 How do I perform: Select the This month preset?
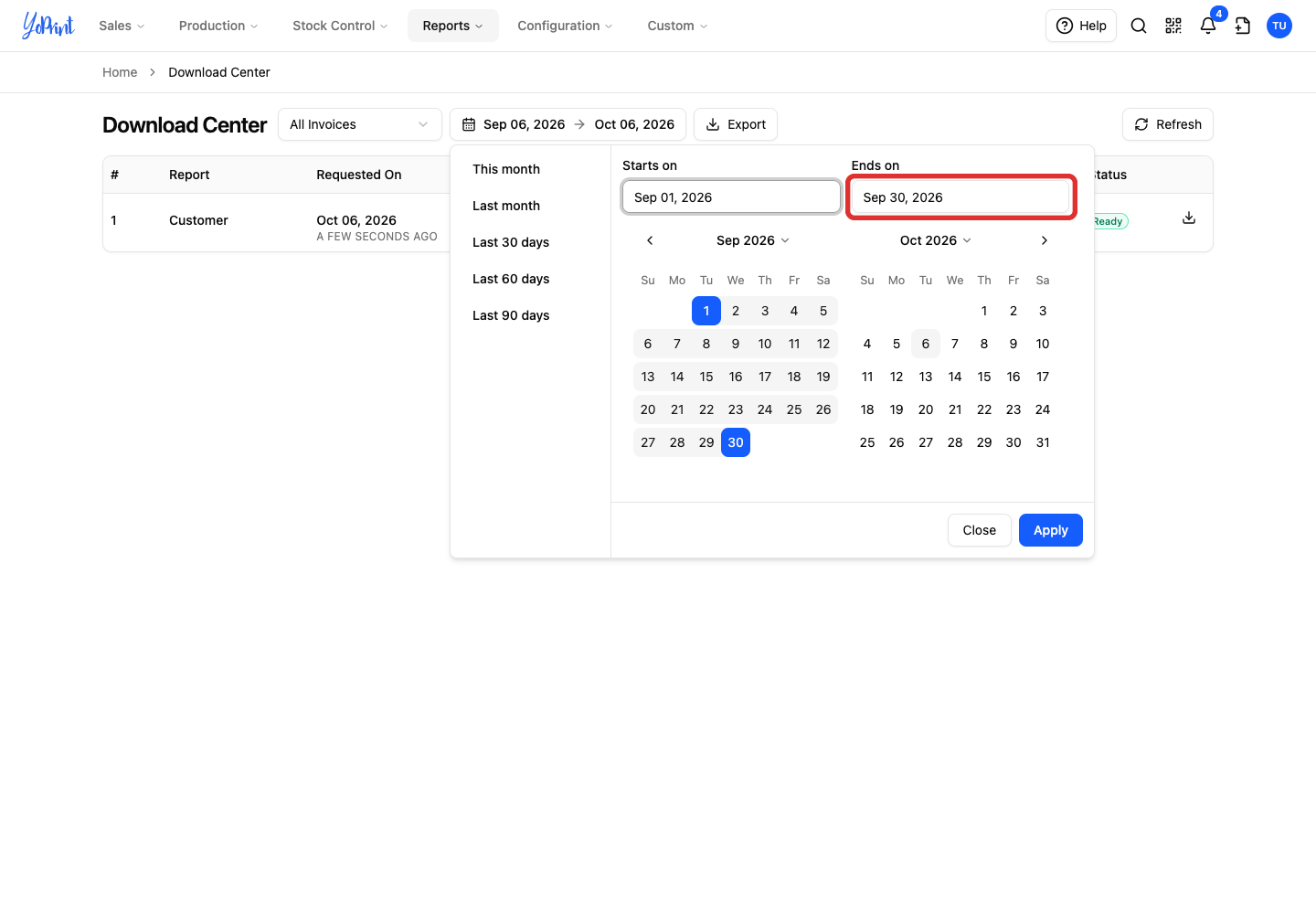coord(506,169)
